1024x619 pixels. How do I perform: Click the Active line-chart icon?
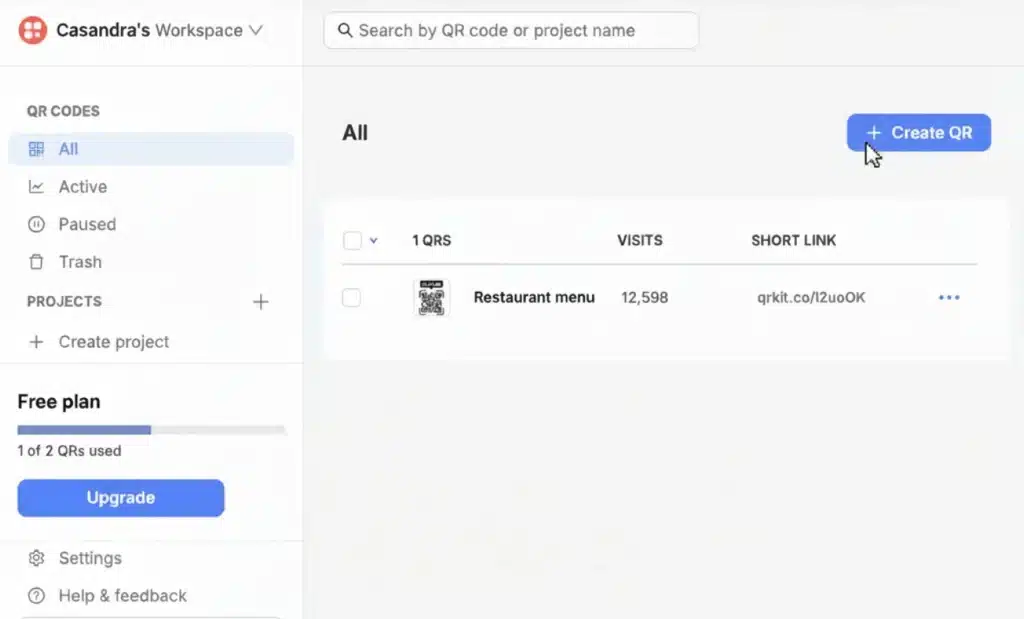coord(37,187)
